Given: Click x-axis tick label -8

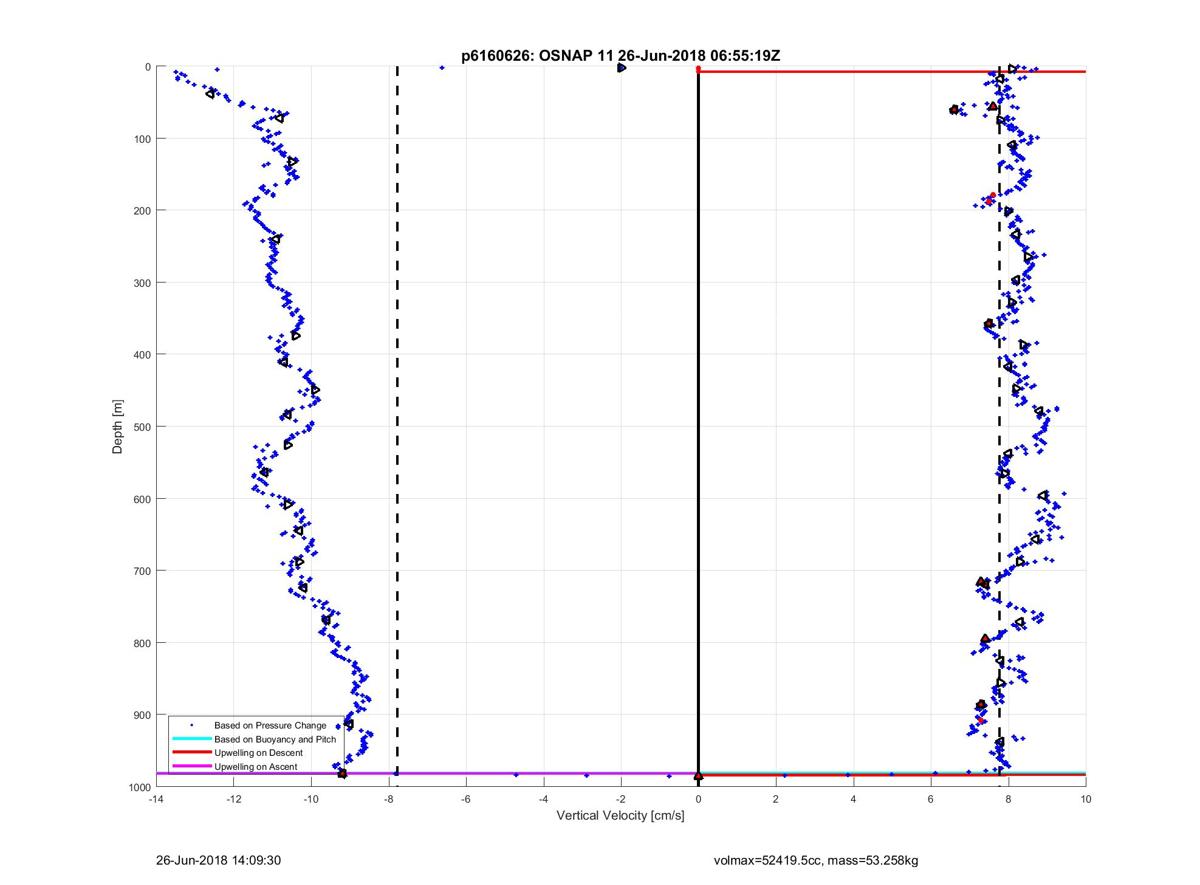Looking at the screenshot, I should (x=388, y=800).
